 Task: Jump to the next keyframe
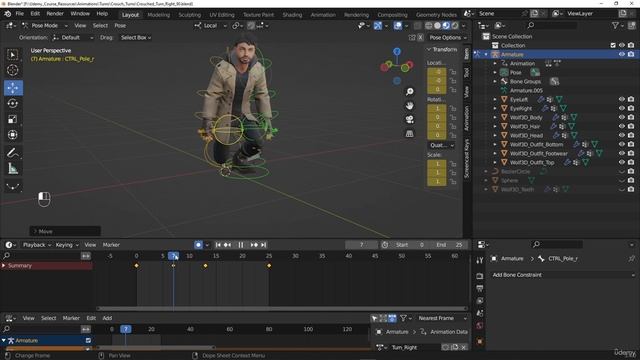pos(254,245)
